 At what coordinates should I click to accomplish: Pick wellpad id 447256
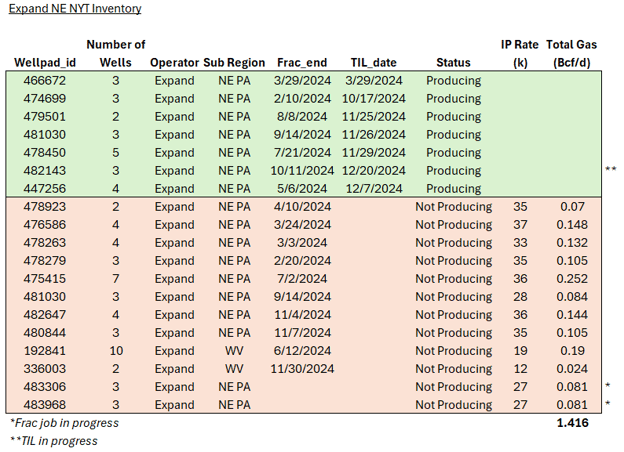44,189
